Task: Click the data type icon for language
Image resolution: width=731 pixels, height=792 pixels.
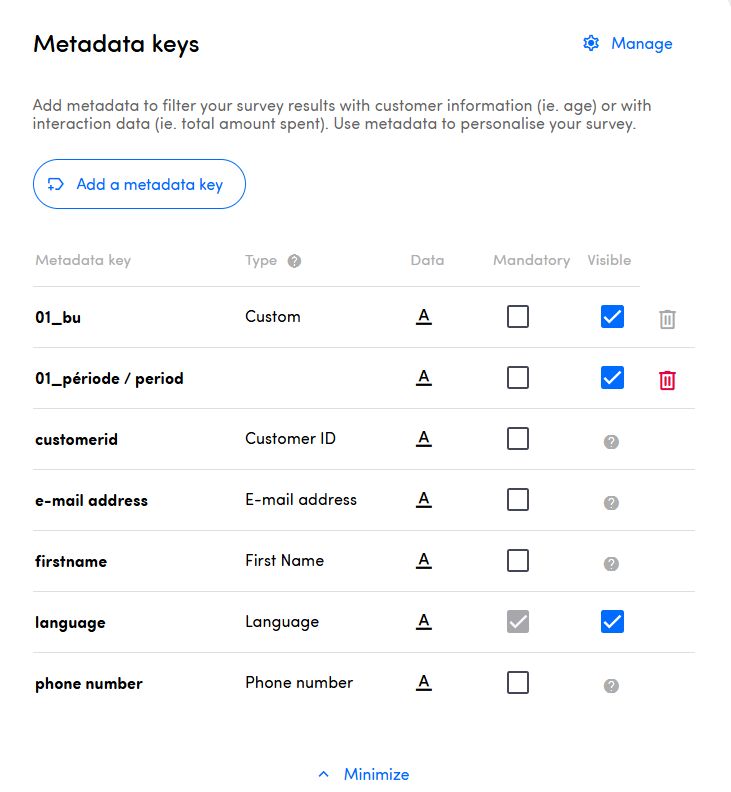Action: [424, 622]
